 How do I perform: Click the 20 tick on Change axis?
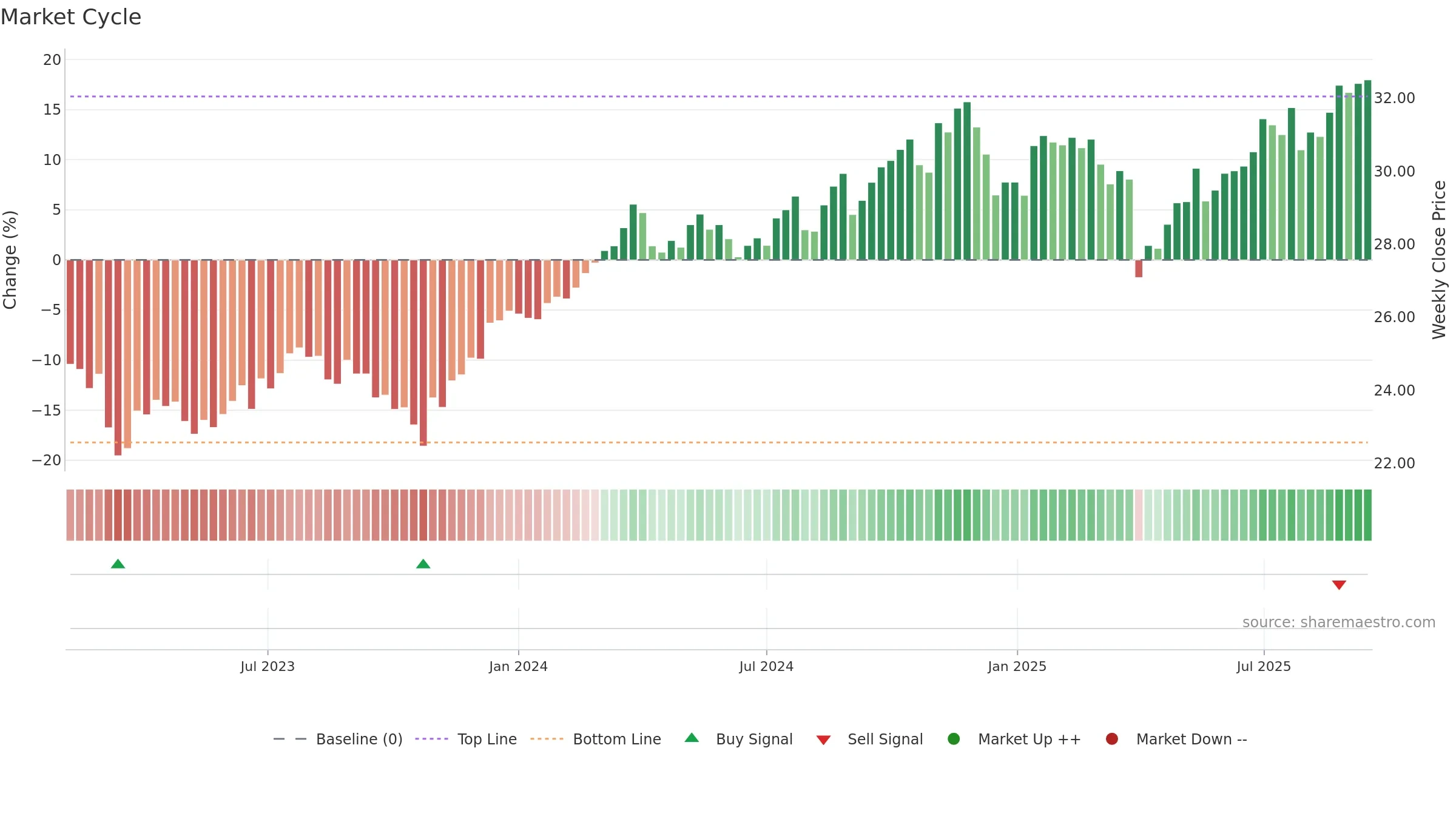pos(52,60)
